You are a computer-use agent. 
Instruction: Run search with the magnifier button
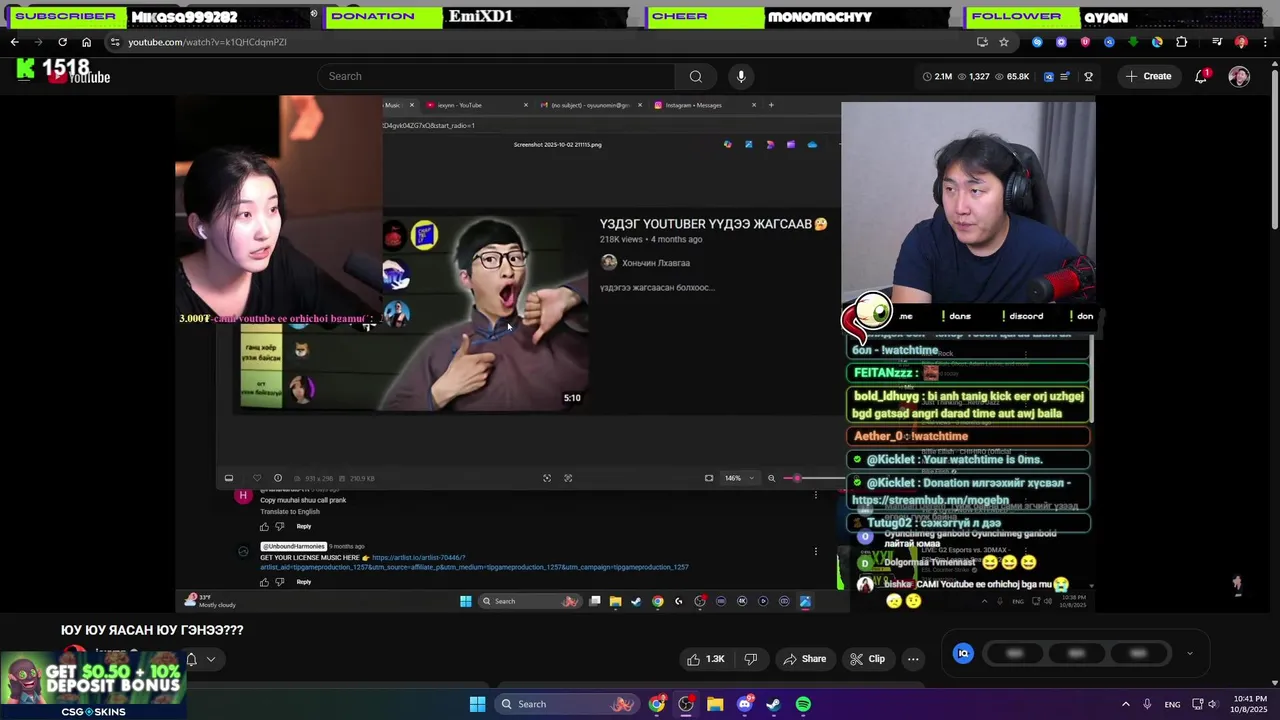click(696, 76)
